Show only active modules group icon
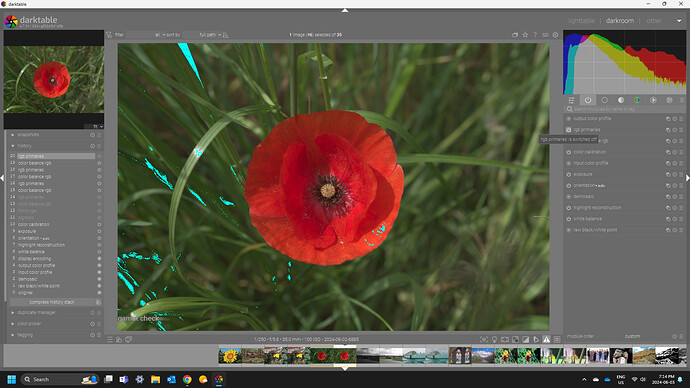Image resolution: width=690 pixels, height=388 pixels. click(588, 100)
